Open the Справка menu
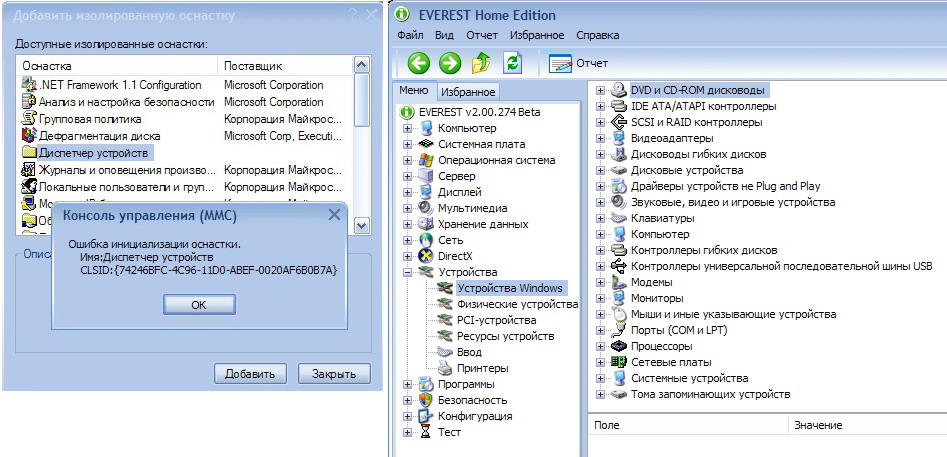The image size is (947, 457). 597,35
